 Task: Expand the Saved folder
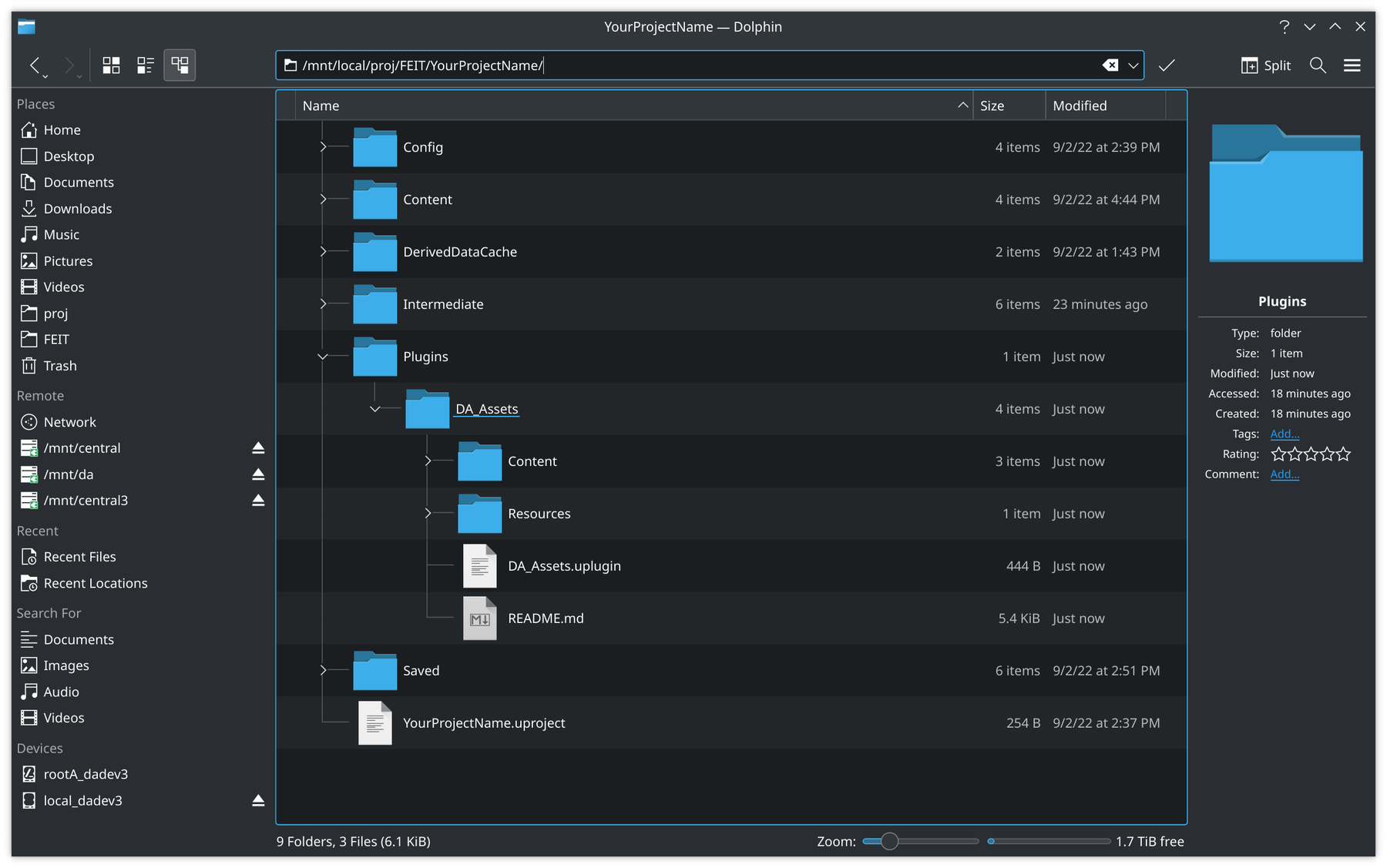point(323,671)
